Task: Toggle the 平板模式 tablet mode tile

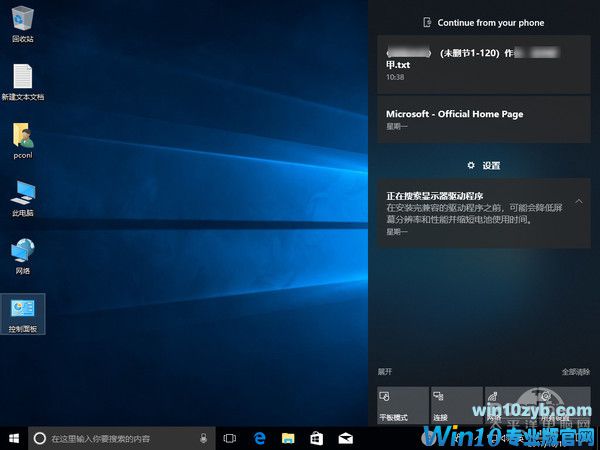Action: pos(403,406)
